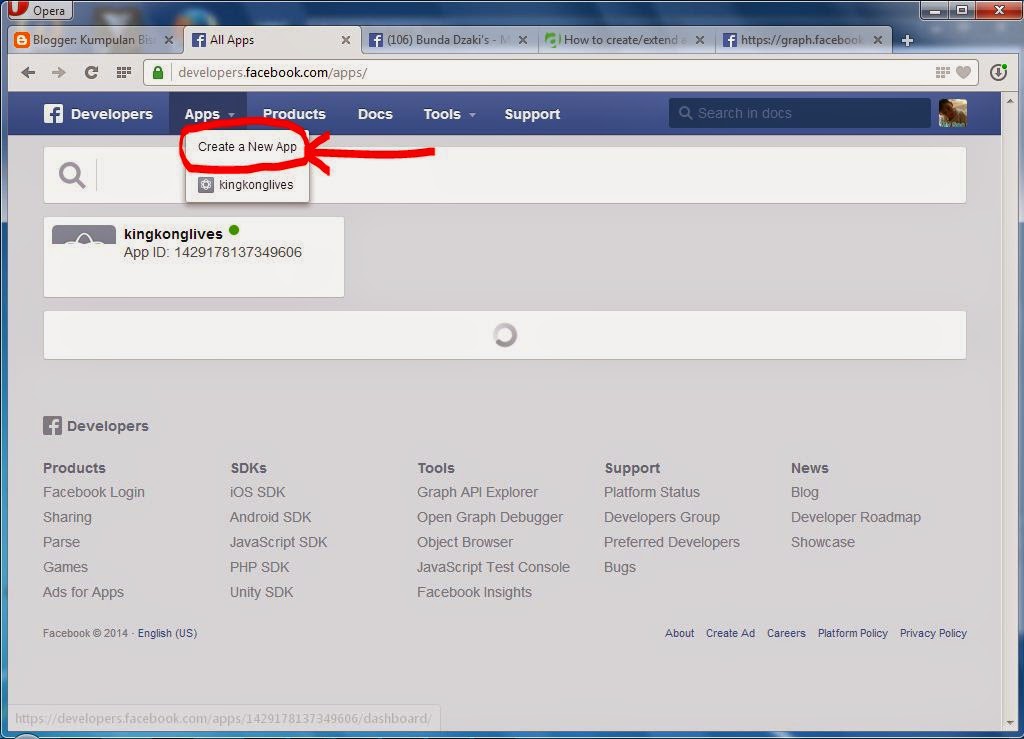Click the profile picture in header

tap(953, 113)
